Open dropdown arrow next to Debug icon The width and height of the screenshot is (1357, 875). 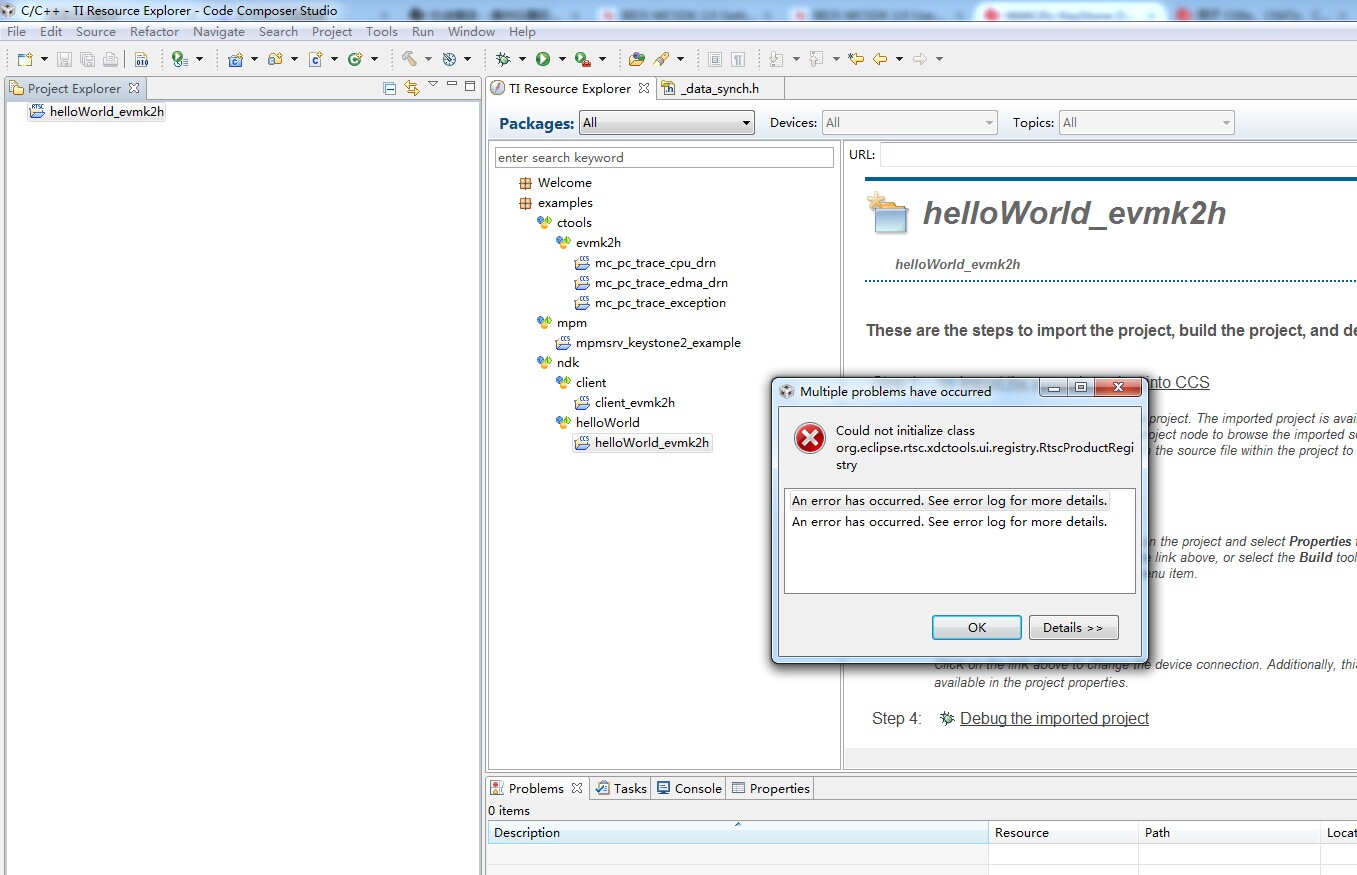pyautogui.click(x=521, y=59)
